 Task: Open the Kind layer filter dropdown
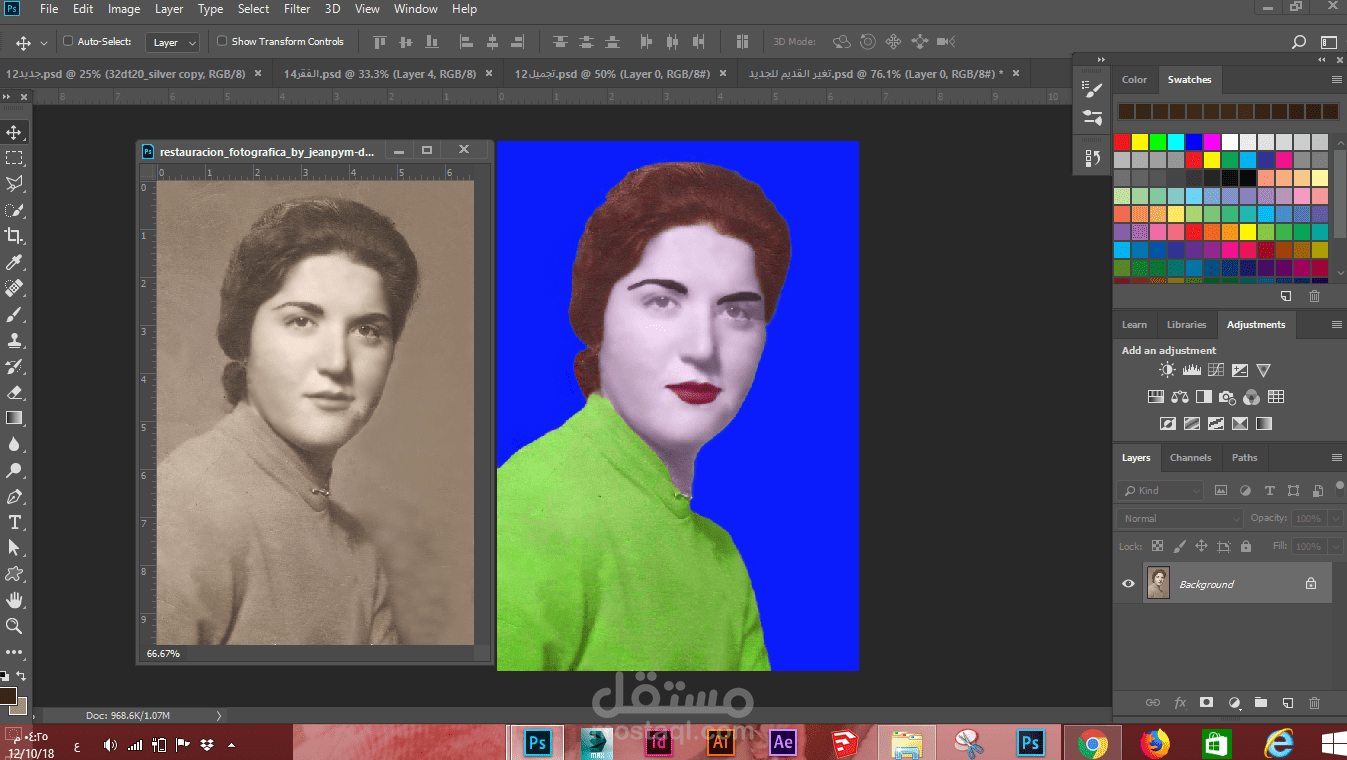[x=1161, y=491]
